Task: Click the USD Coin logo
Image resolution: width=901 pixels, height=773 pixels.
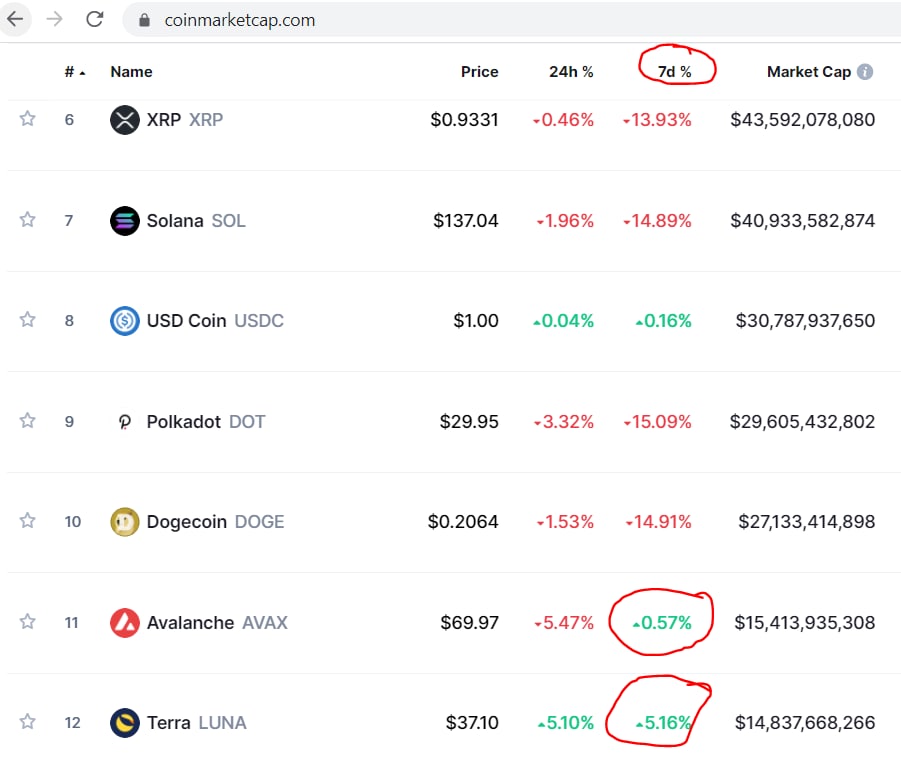Action: [x=125, y=321]
